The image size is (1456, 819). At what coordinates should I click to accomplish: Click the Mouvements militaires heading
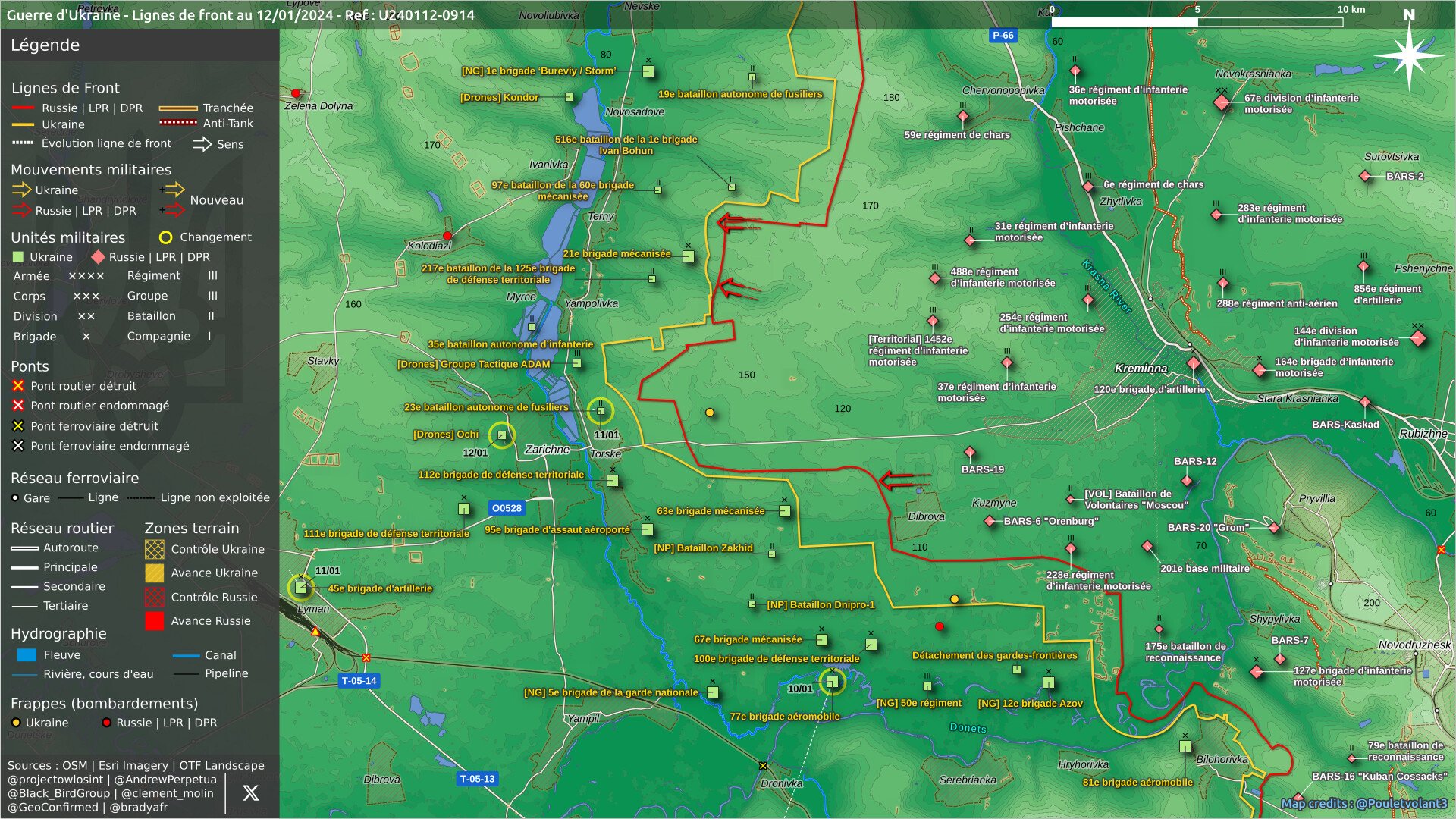91,170
